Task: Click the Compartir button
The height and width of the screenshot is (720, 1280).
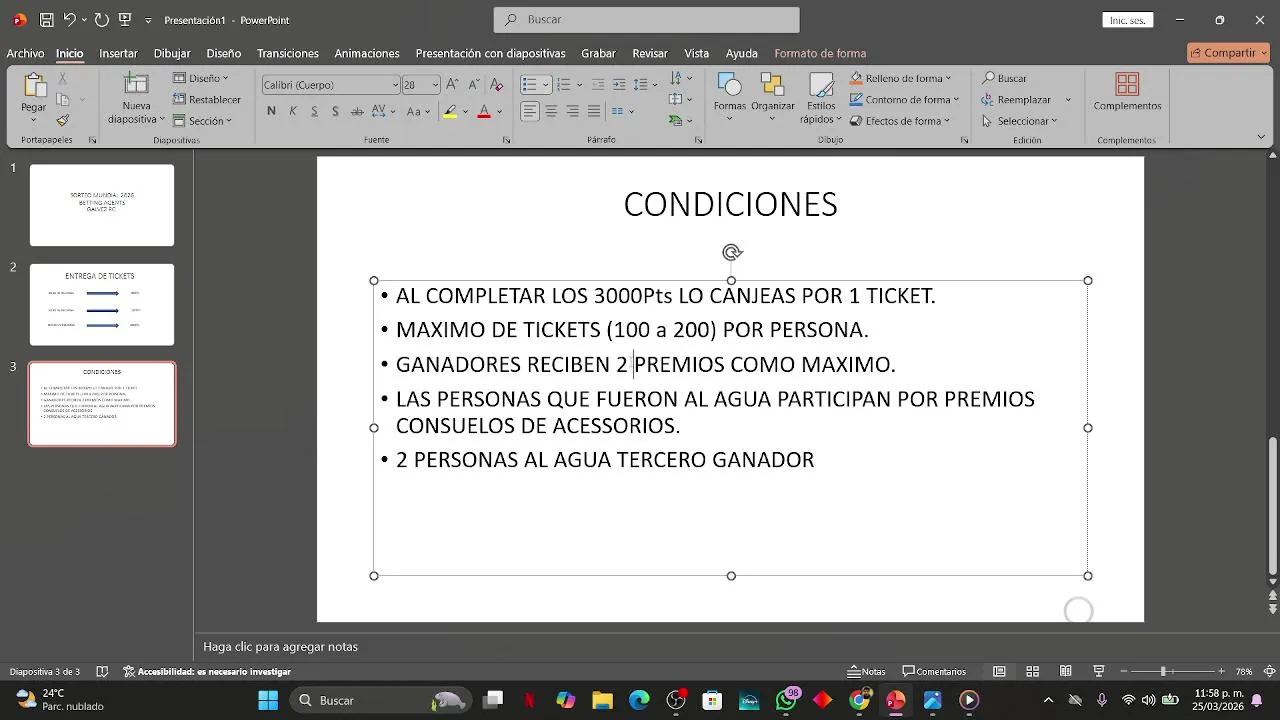Action: tap(1228, 53)
